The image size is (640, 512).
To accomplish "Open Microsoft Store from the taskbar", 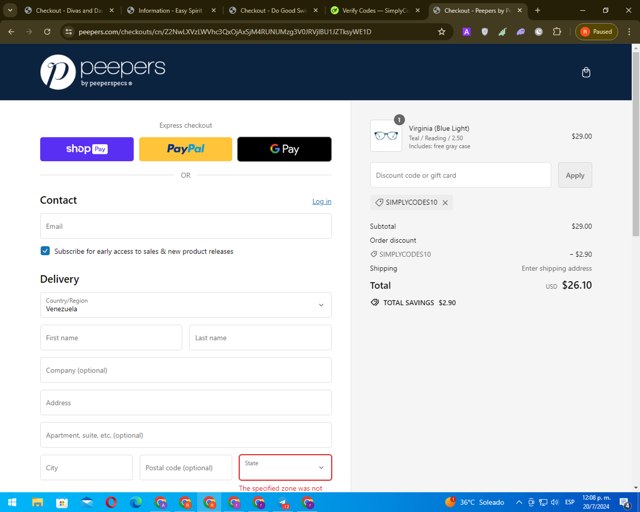I will [x=62, y=502].
